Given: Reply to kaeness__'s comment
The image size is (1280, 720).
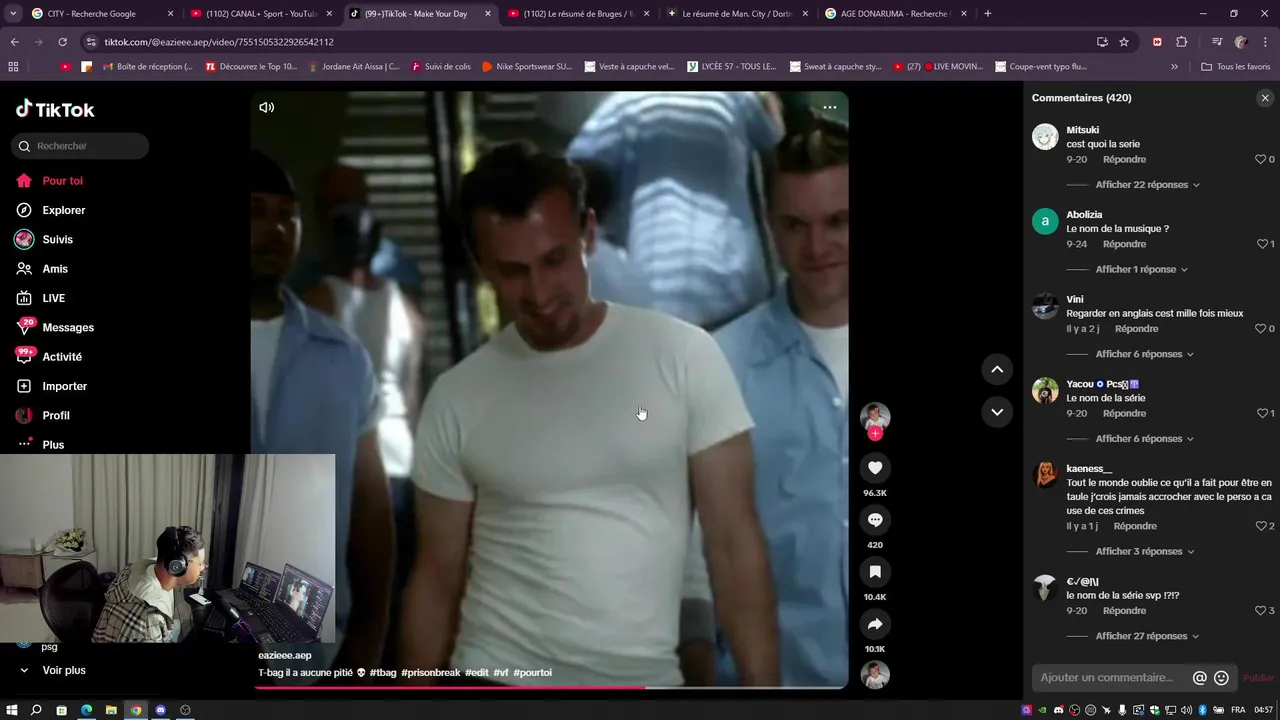Looking at the screenshot, I should (1135, 526).
